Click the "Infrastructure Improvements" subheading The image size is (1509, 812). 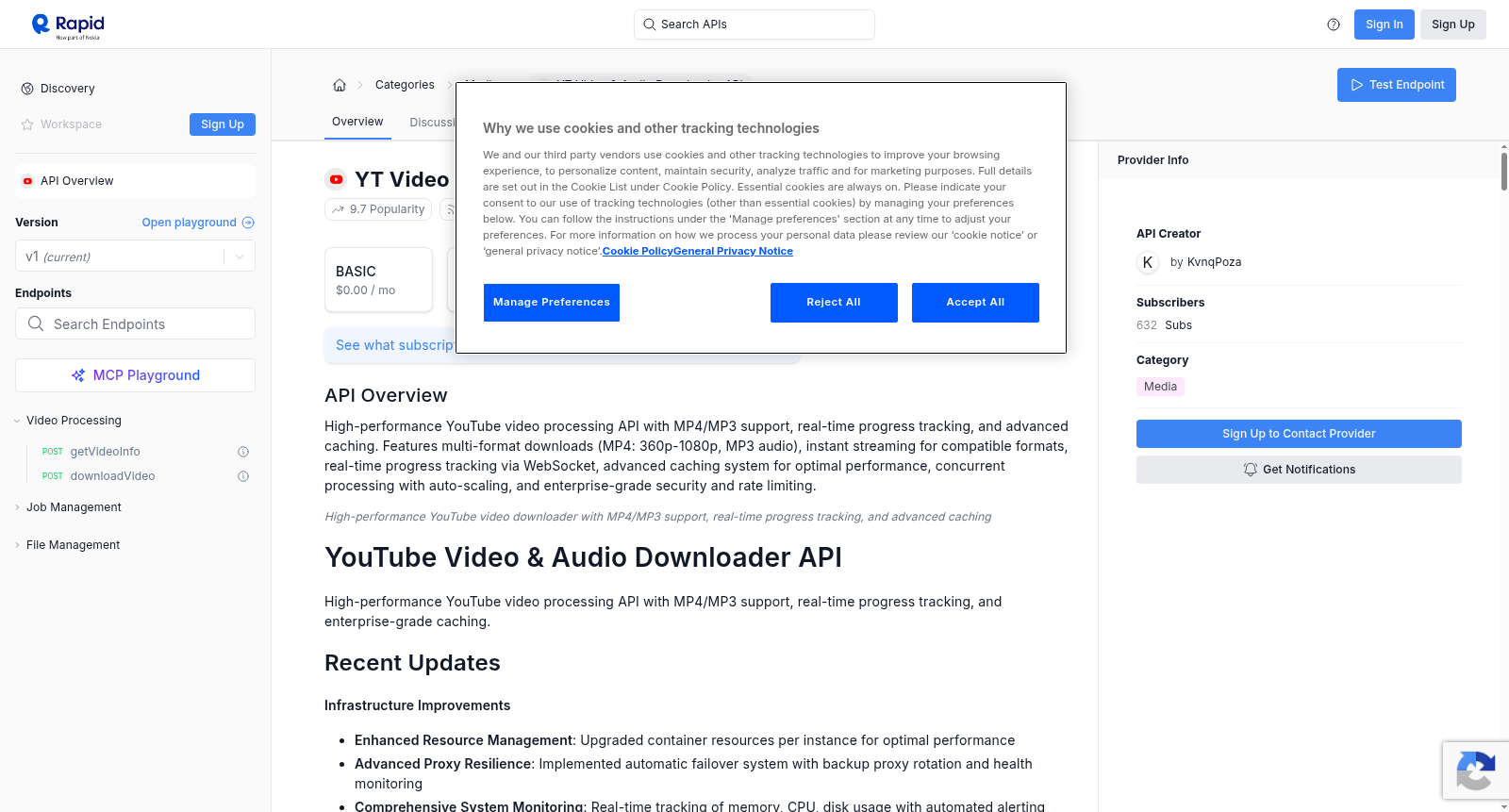click(417, 705)
